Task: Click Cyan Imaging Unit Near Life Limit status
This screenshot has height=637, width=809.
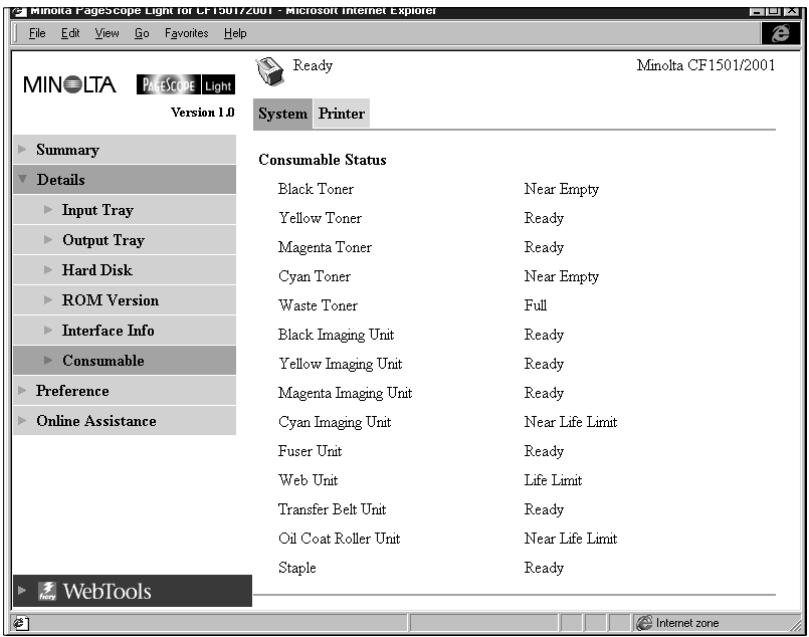Action: (571, 422)
